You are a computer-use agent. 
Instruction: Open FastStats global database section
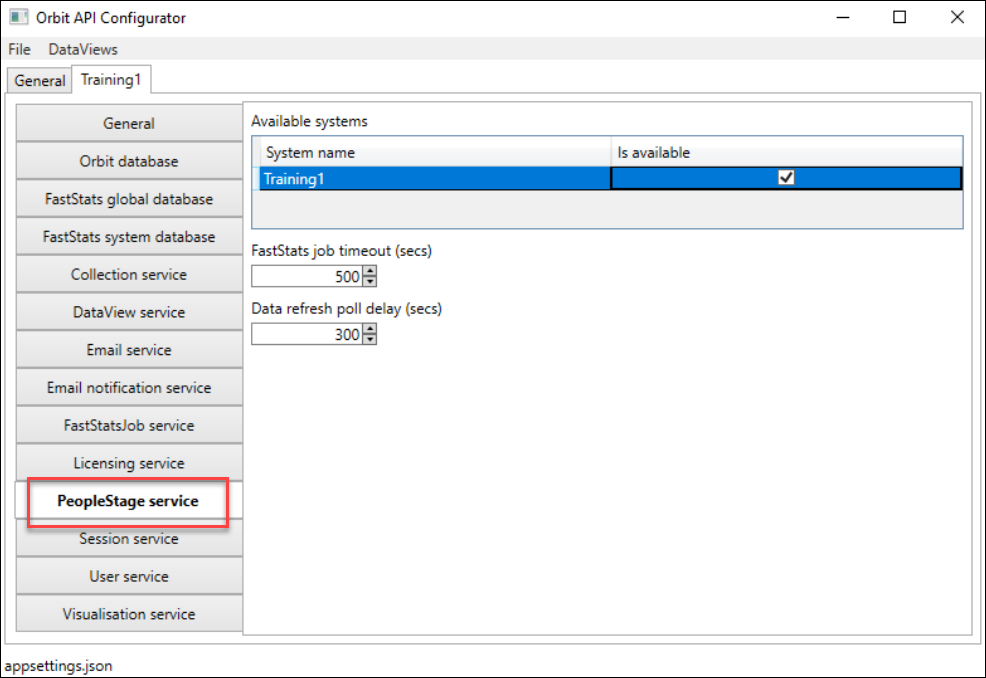[x=129, y=199]
